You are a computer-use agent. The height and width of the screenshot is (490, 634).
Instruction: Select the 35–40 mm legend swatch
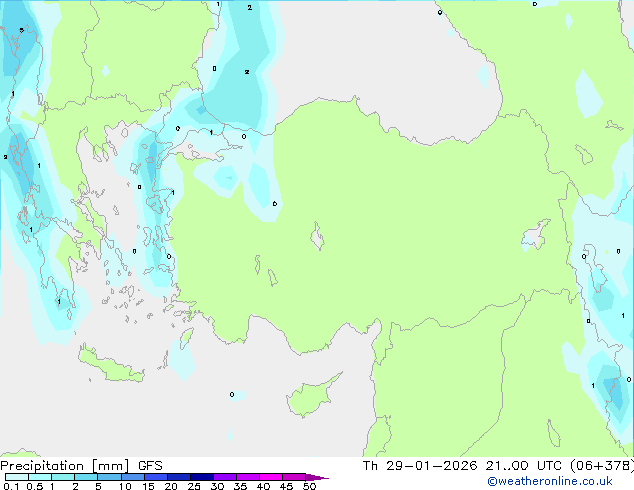(247, 477)
